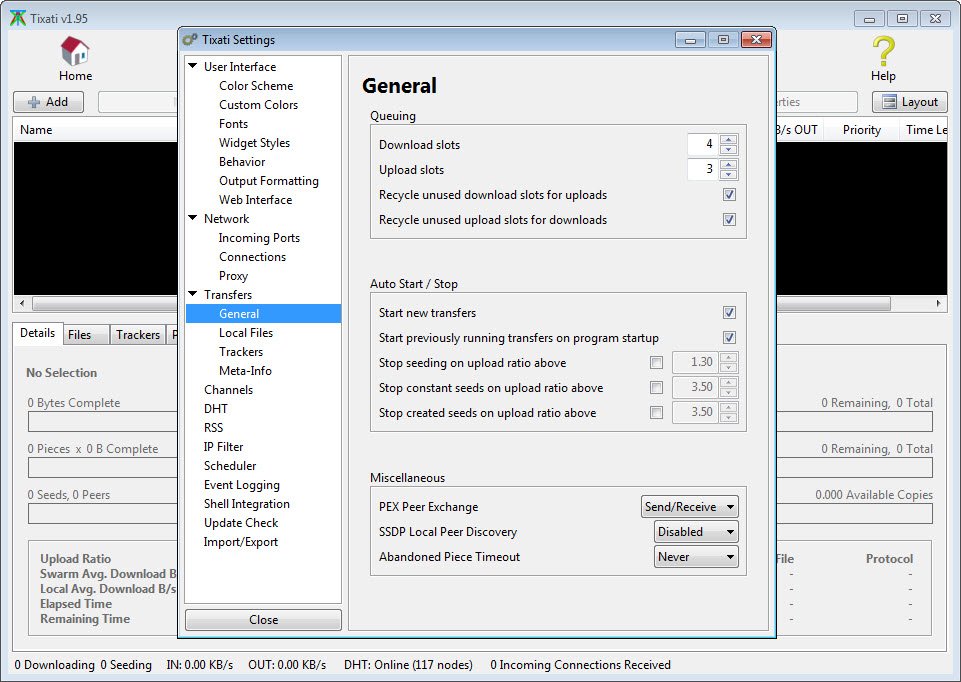Open Abandoned Piece Timeout dropdown

696,557
